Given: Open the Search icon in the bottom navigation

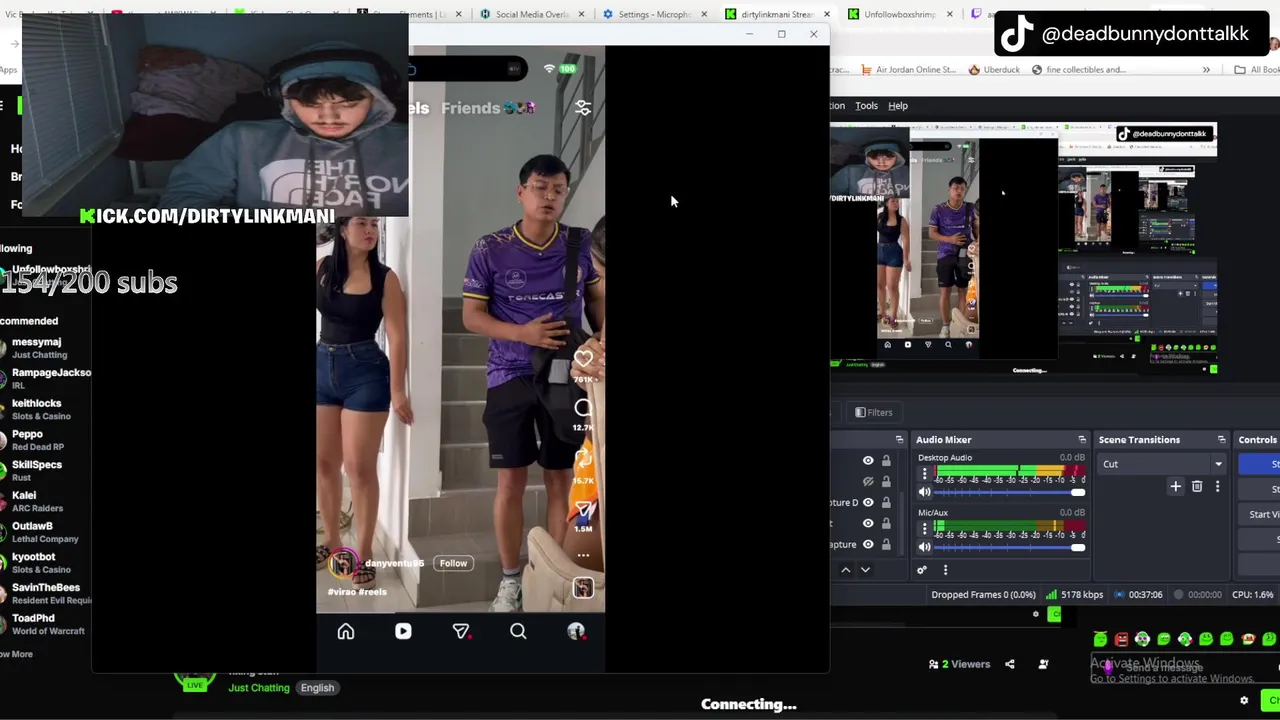Looking at the screenshot, I should click(x=518, y=631).
